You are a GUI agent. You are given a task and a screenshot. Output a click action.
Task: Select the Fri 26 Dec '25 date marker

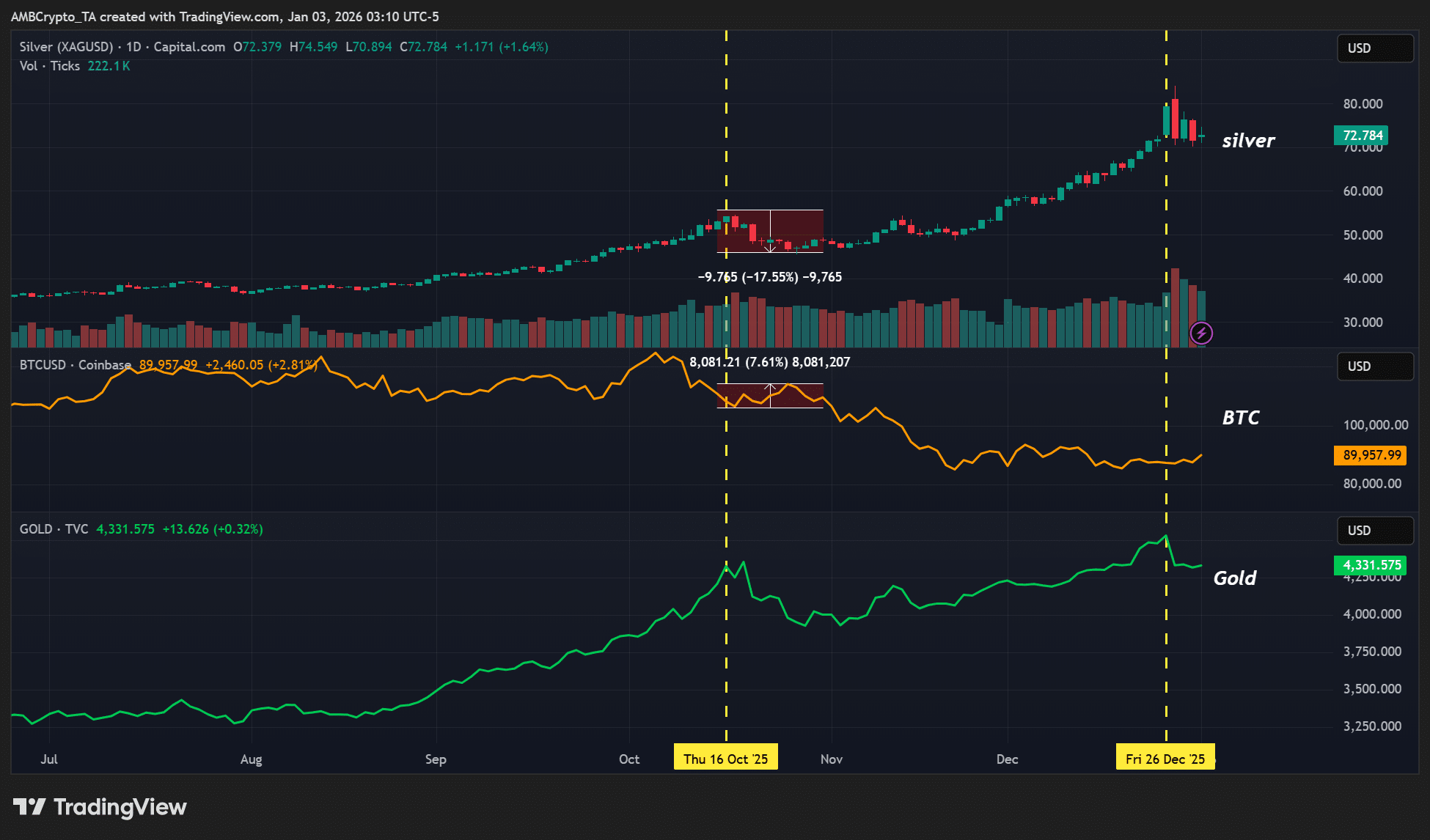click(x=1165, y=759)
